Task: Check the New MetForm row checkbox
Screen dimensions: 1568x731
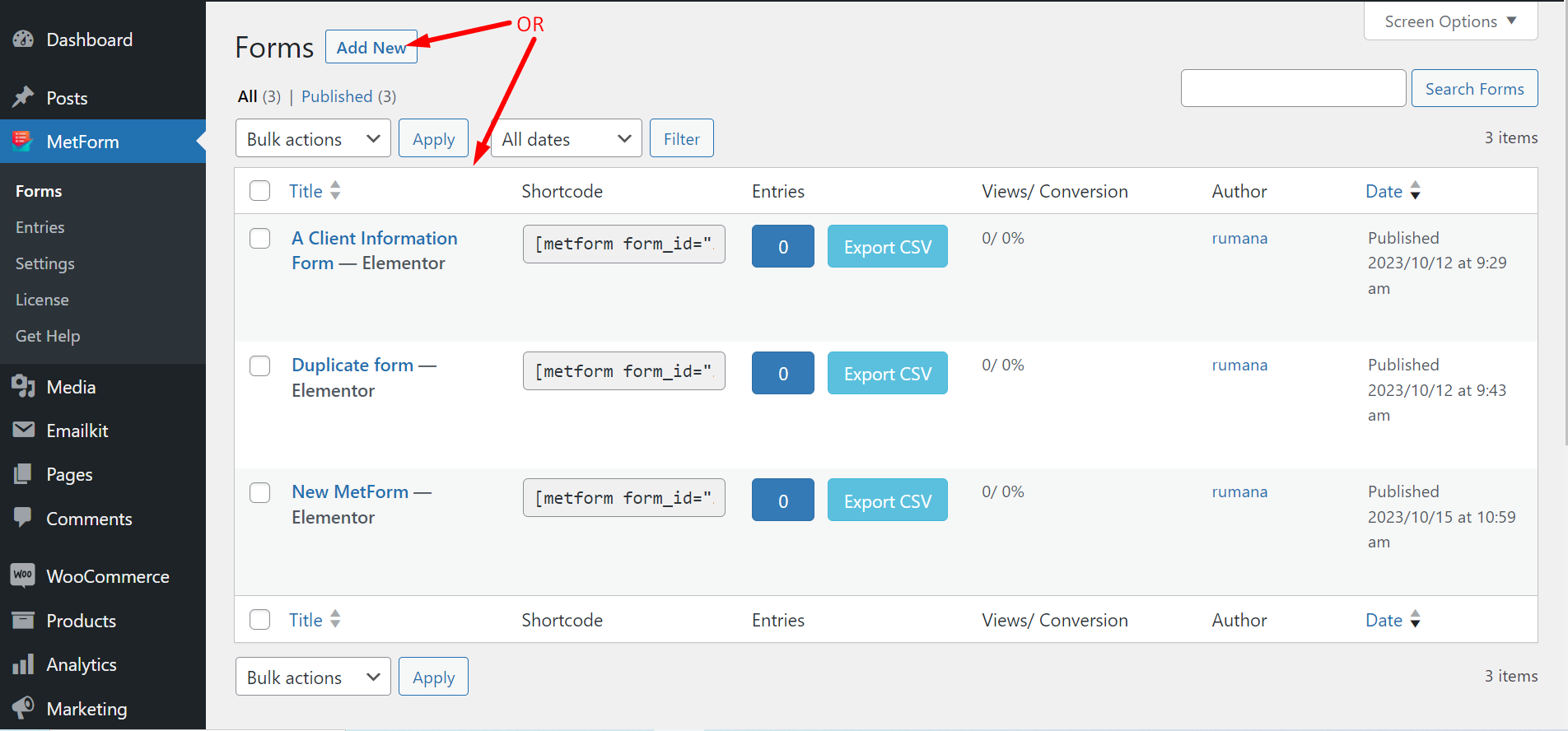Action: [260, 492]
